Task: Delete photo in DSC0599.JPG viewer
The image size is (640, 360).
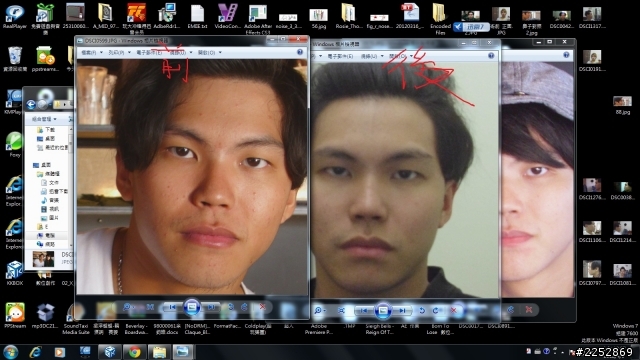Action: point(262,307)
